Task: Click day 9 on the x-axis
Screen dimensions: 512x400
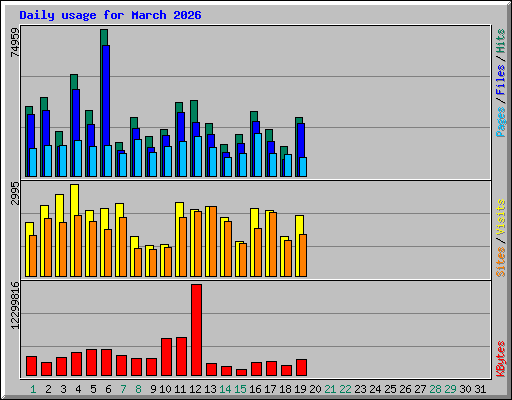Action: click(153, 389)
